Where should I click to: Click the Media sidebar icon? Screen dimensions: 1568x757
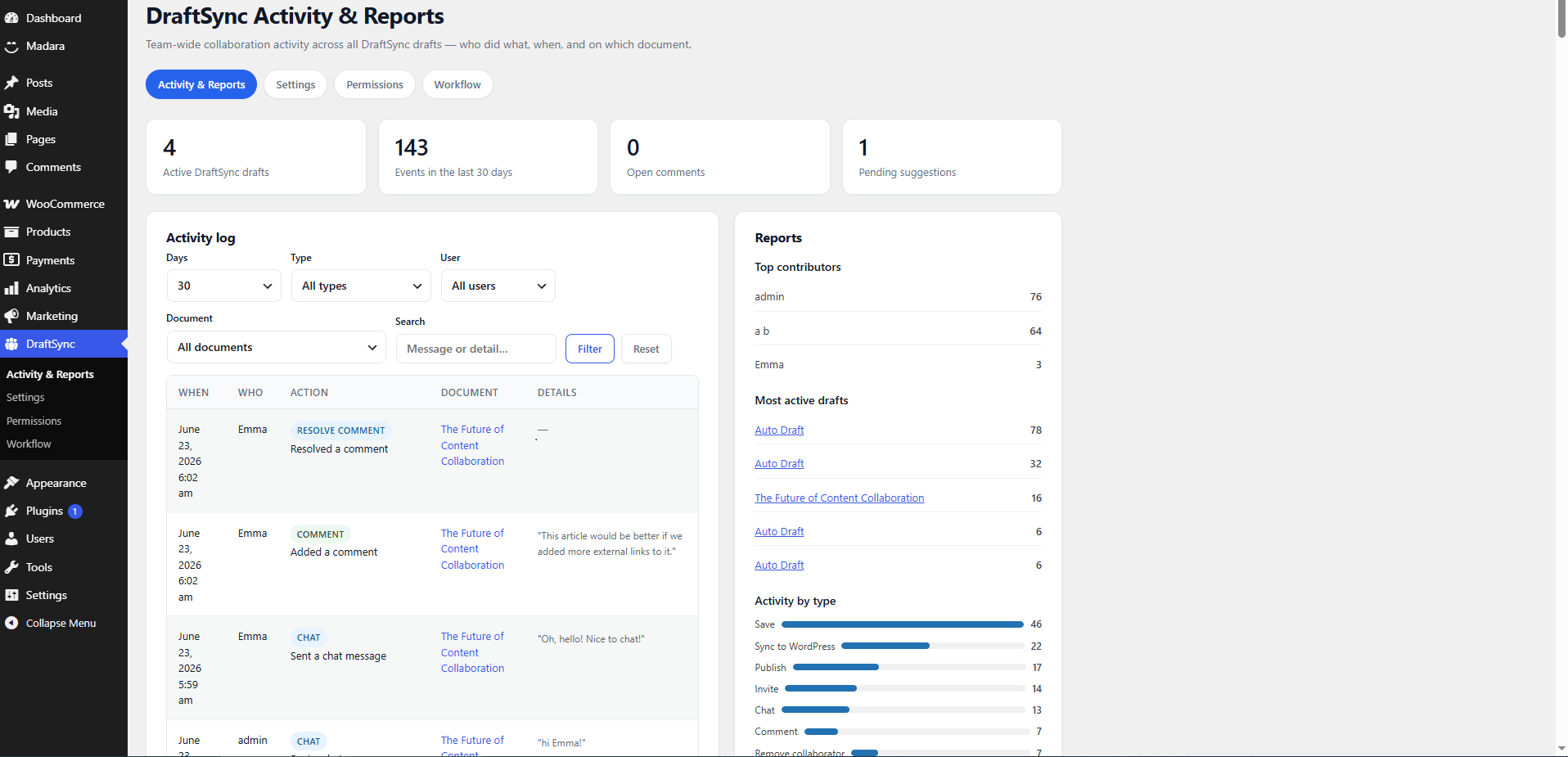[11, 111]
